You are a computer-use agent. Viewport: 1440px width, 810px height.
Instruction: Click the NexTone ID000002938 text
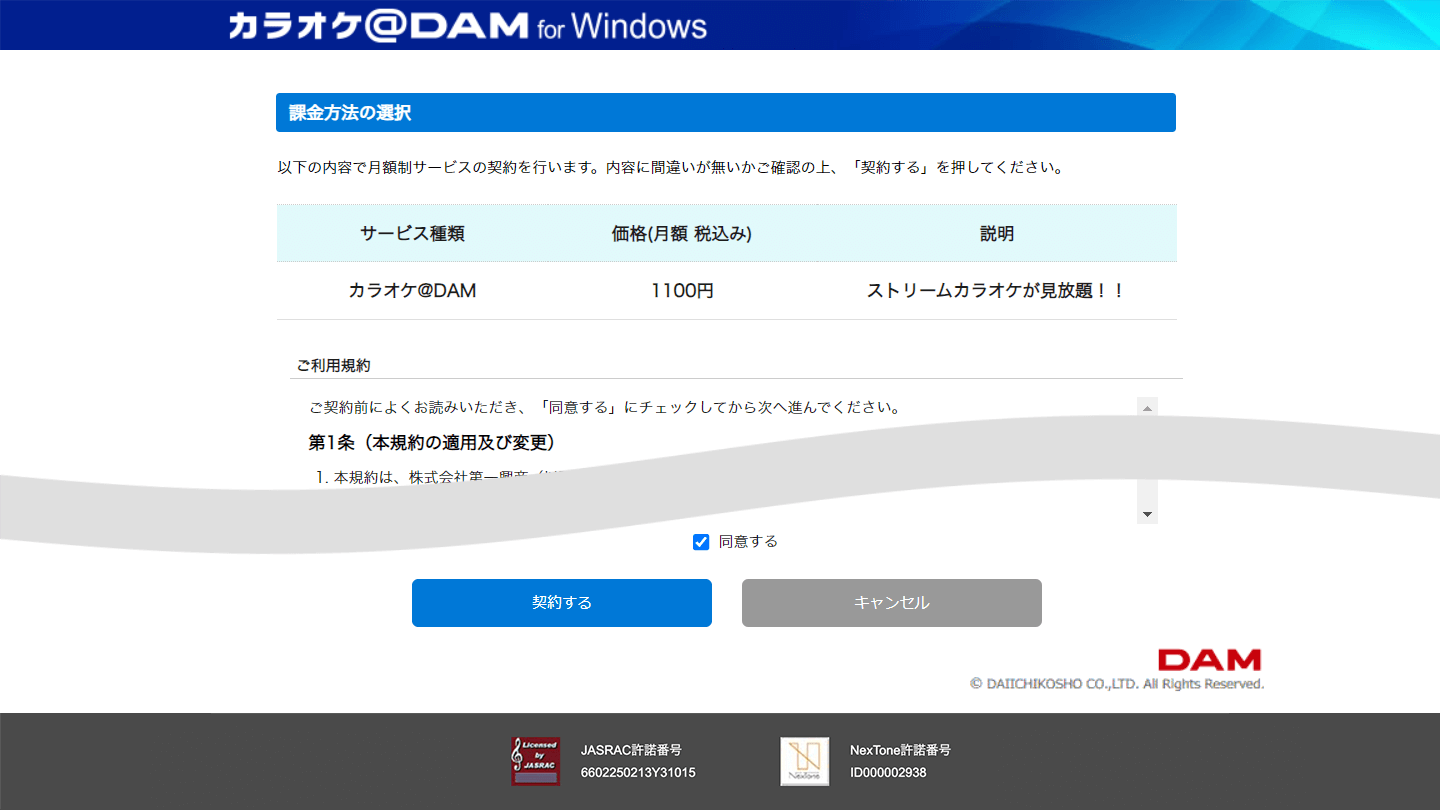888,773
